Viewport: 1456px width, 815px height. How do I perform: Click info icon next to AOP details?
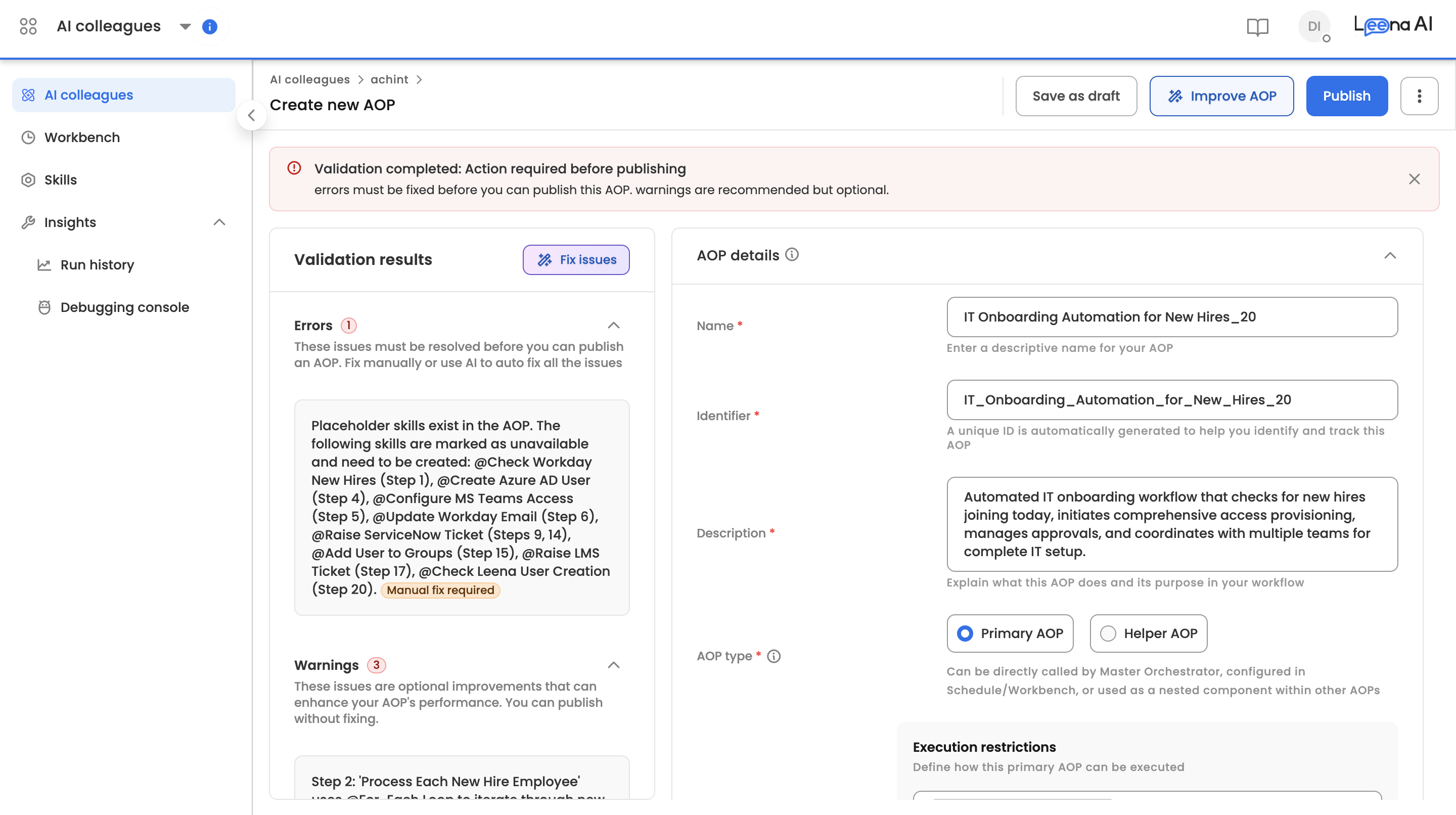pyautogui.click(x=792, y=255)
